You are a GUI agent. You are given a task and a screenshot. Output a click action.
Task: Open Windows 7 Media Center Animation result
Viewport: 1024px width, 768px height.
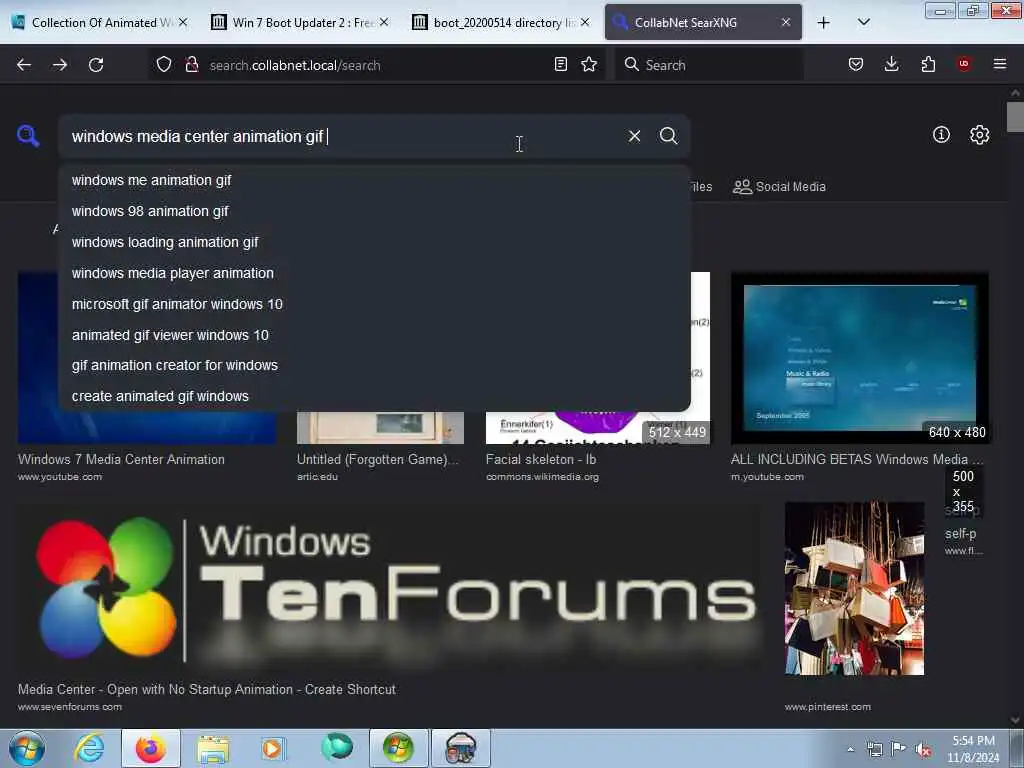pos(121,460)
